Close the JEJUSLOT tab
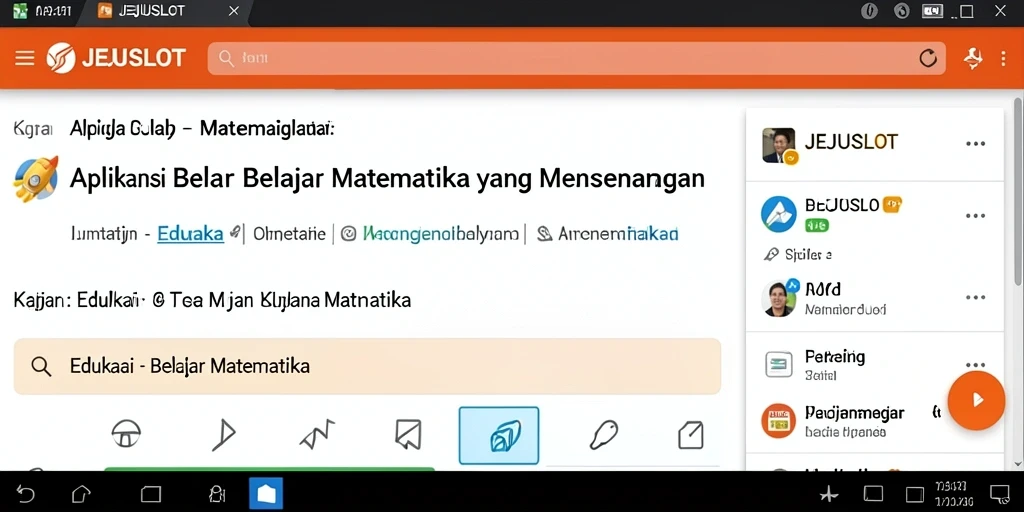The width and height of the screenshot is (1024, 512). pyautogui.click(x=233, y=10)
